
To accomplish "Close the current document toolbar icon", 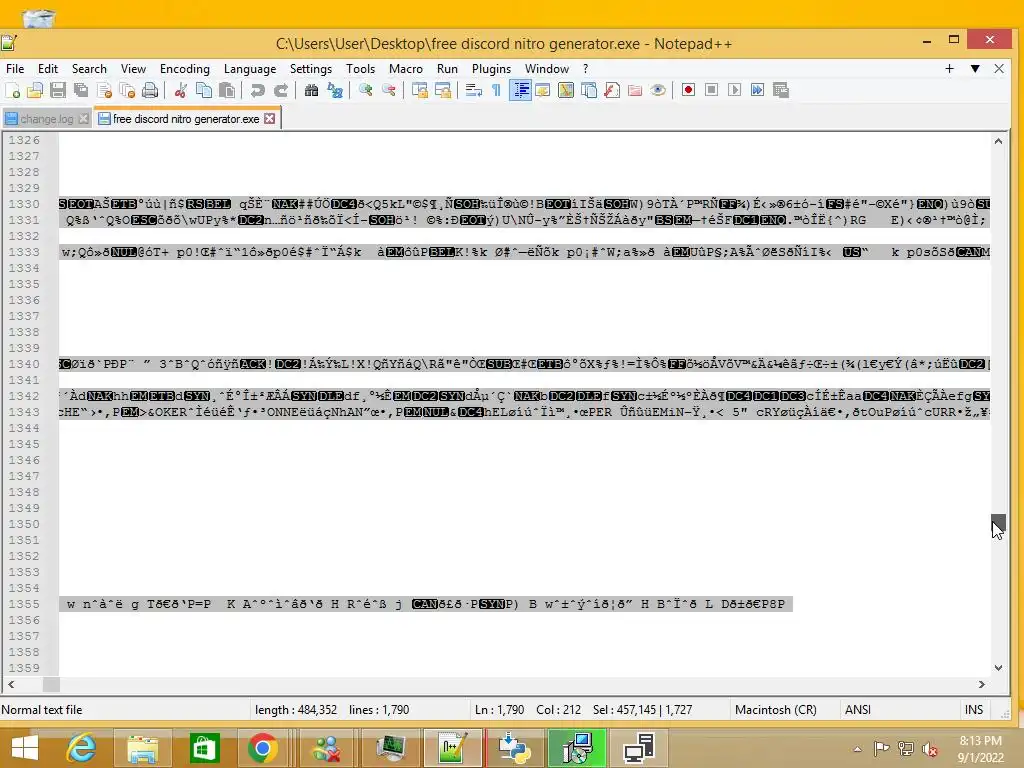I will 104,90.
